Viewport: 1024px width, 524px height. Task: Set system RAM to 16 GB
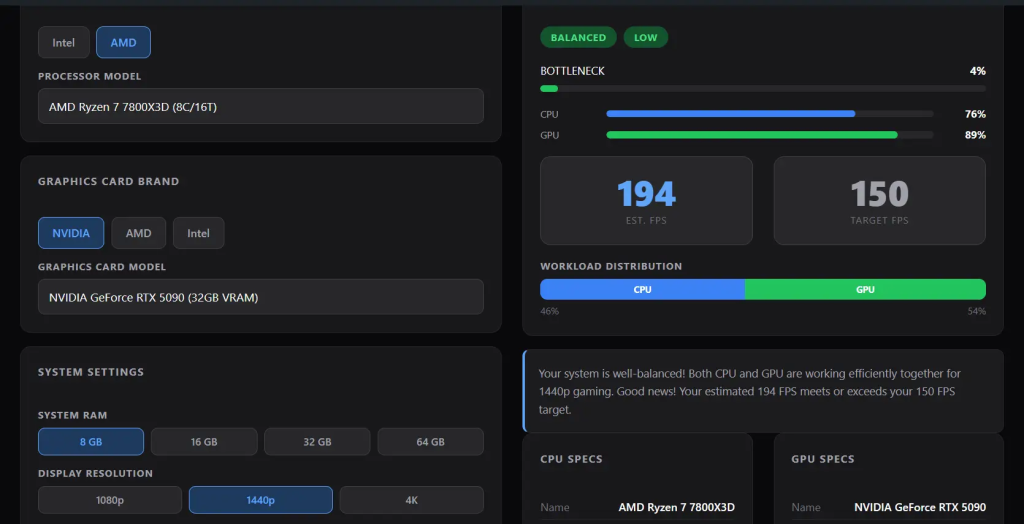(x=204, y=442)
